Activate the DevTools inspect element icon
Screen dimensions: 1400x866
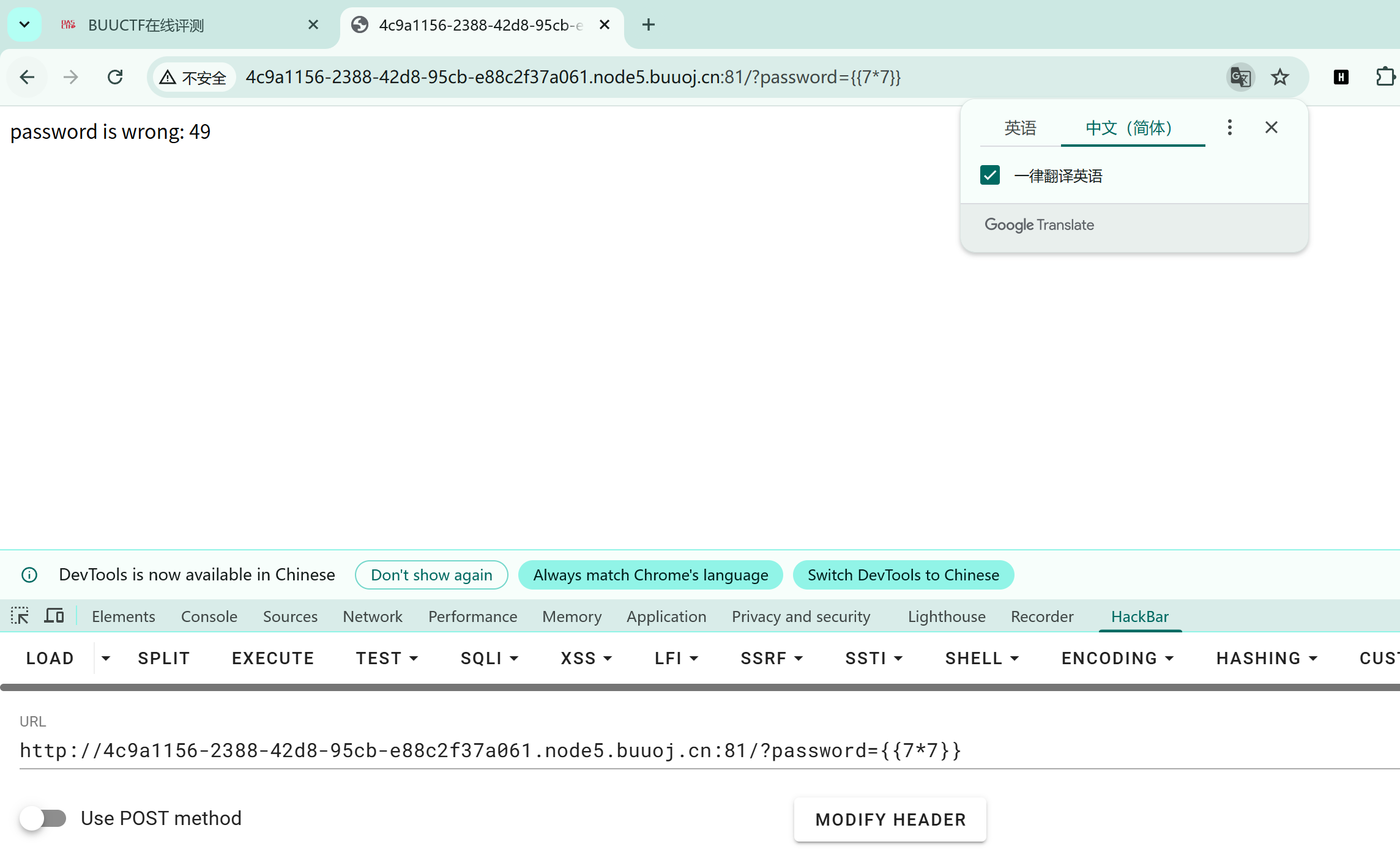20,616
